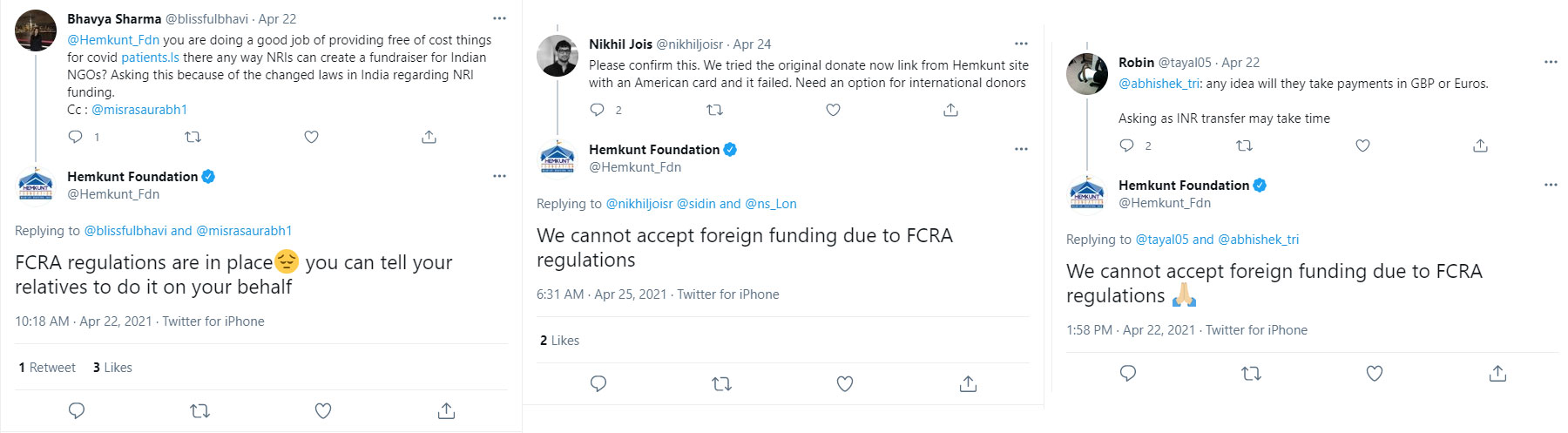This screenshot has width=1568, height=433.
Task: Open more options on Robin's tweet
Action: pyautogui.click(x=1551, y=62)
